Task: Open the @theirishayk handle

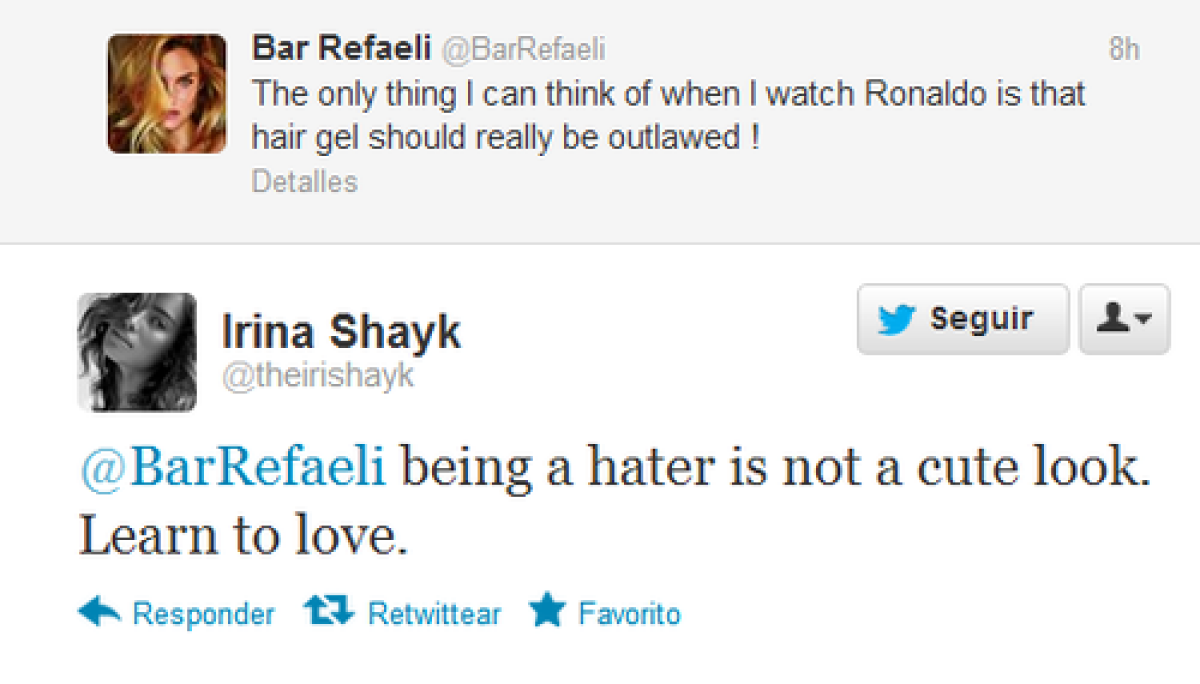Action: pyautogui.click(x=317, y=376)
